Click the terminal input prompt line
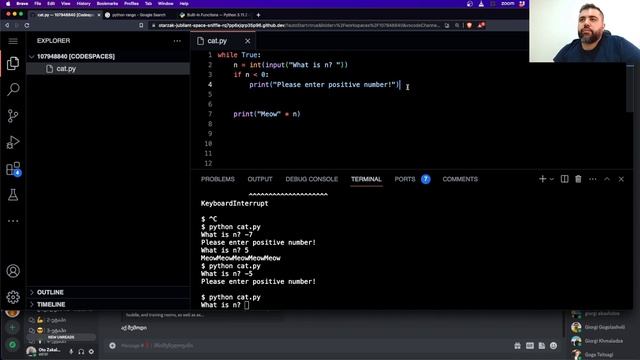The height and width of the screenshot is (360, 640). click(x=225, y=305)
